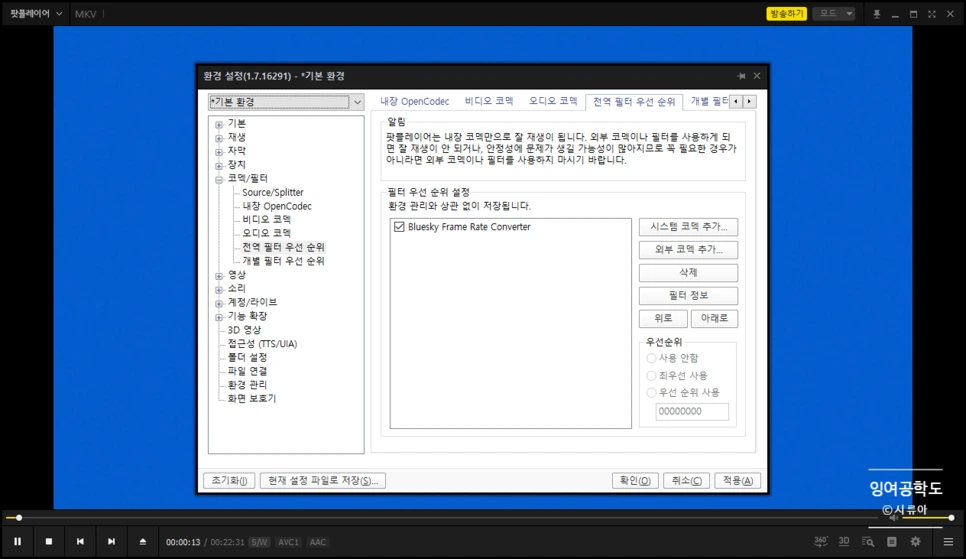This screenshot has width=966, height=559.
Task: Toggle fullscreen in PotPlayer title bar
Action: point(932,14)
